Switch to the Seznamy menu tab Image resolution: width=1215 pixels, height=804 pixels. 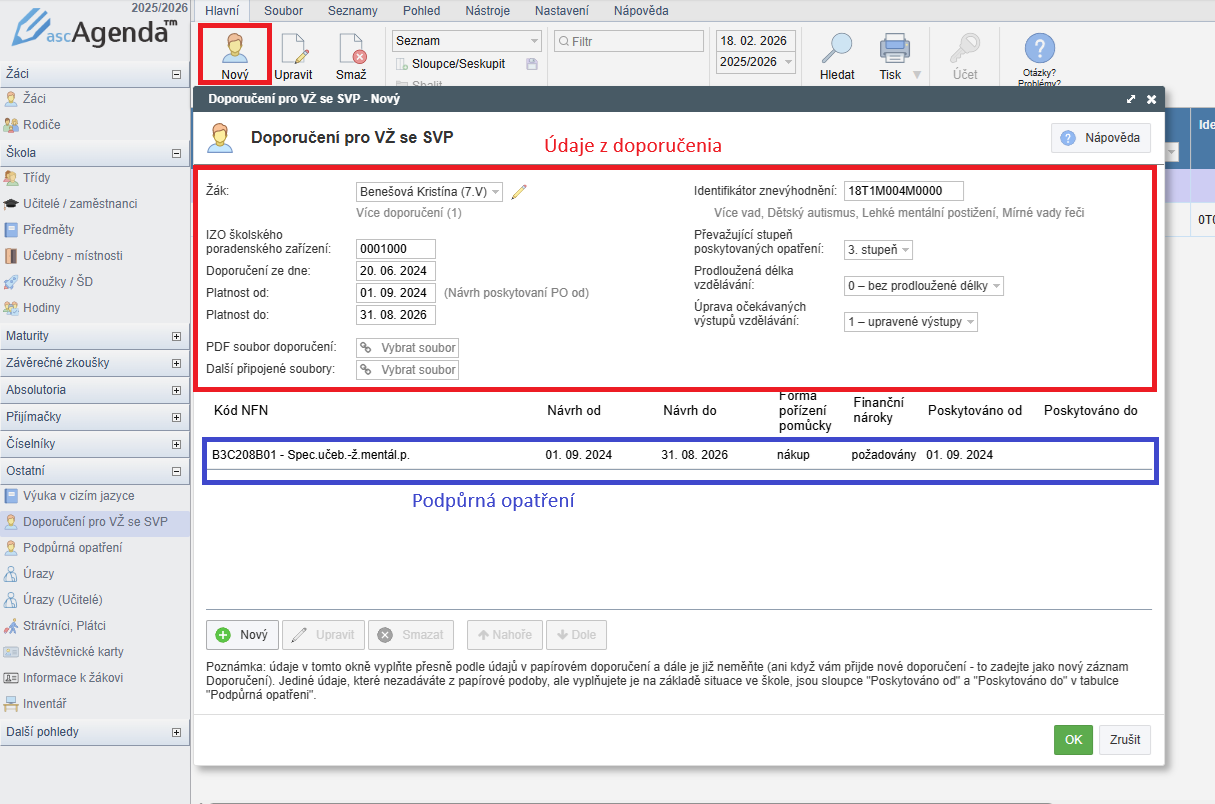coord(353,11)
